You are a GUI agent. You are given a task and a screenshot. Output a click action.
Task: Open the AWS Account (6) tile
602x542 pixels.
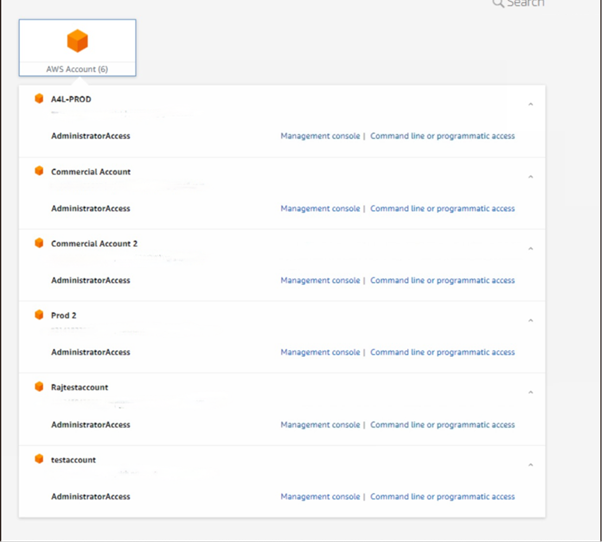pyautogui.click(x=77, y=48)
